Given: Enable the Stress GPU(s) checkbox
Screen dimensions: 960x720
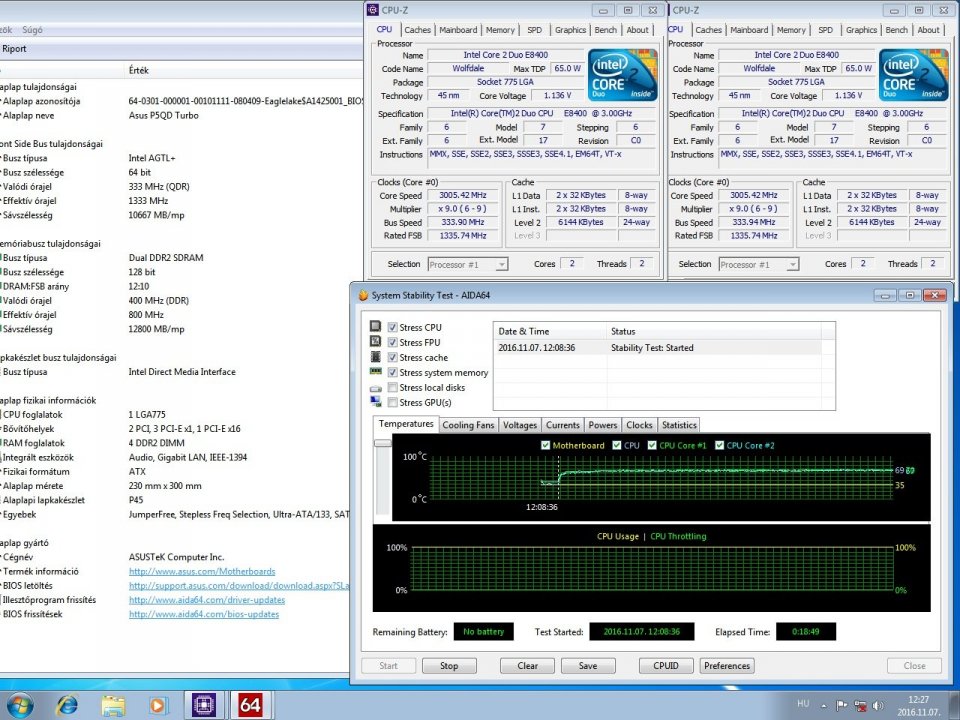Looking at the screenshot, I should [392, 403].
